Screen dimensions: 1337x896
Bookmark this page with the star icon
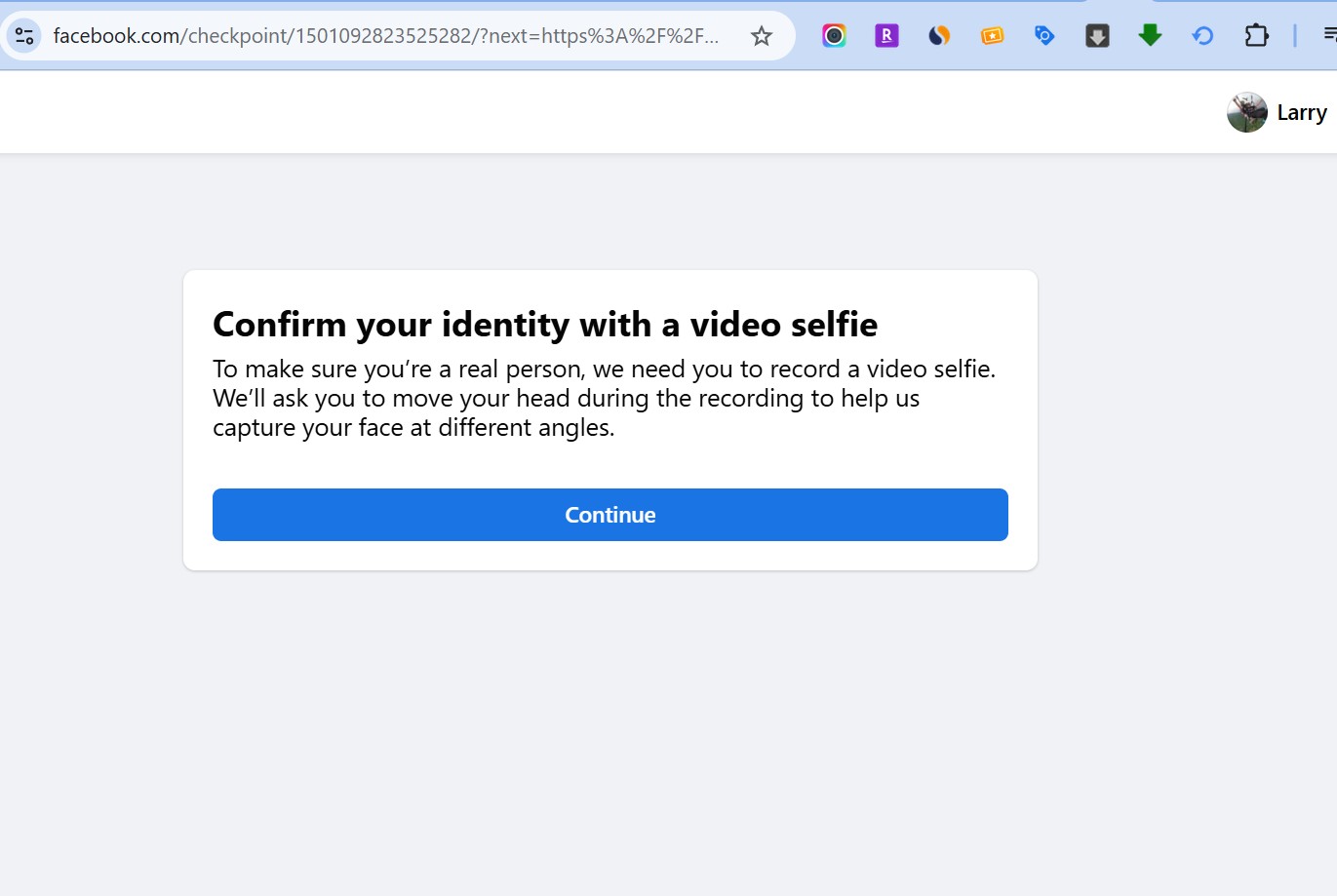click(x=761, y=36)
